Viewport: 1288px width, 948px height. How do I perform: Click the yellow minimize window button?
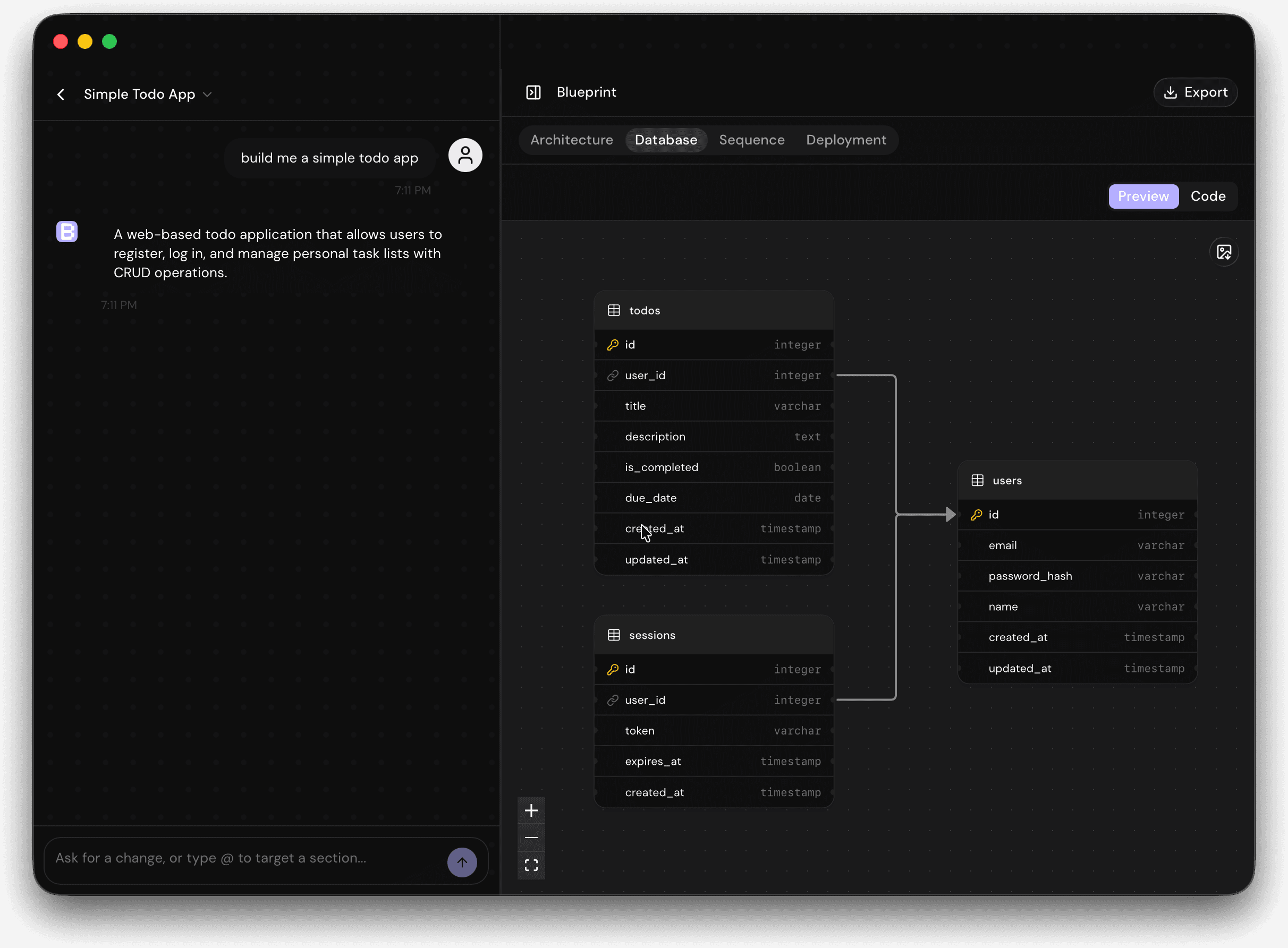85,42
